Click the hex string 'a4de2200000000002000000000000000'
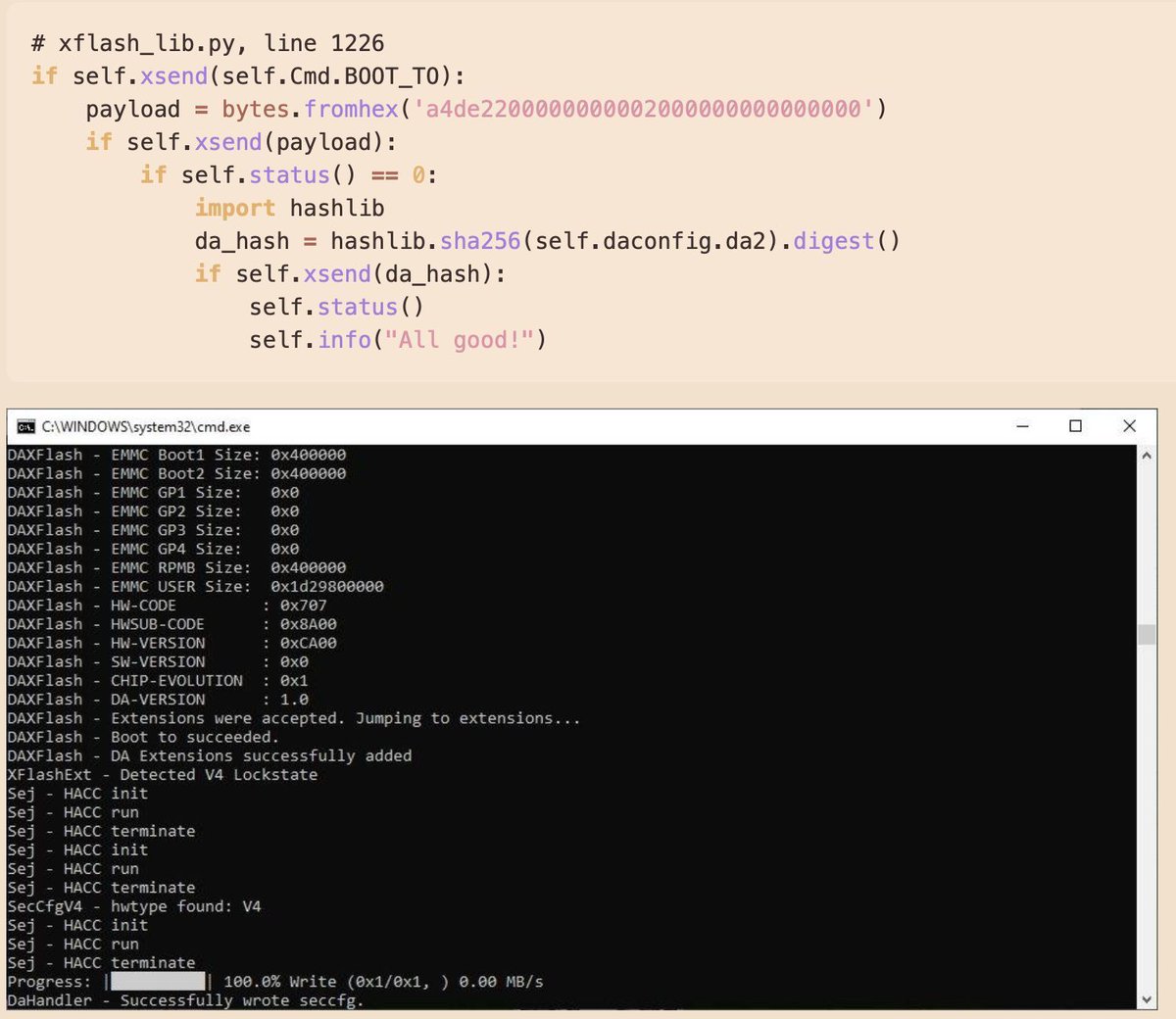The height and width of the screenshot is (1019, 1176). point(643,109)
